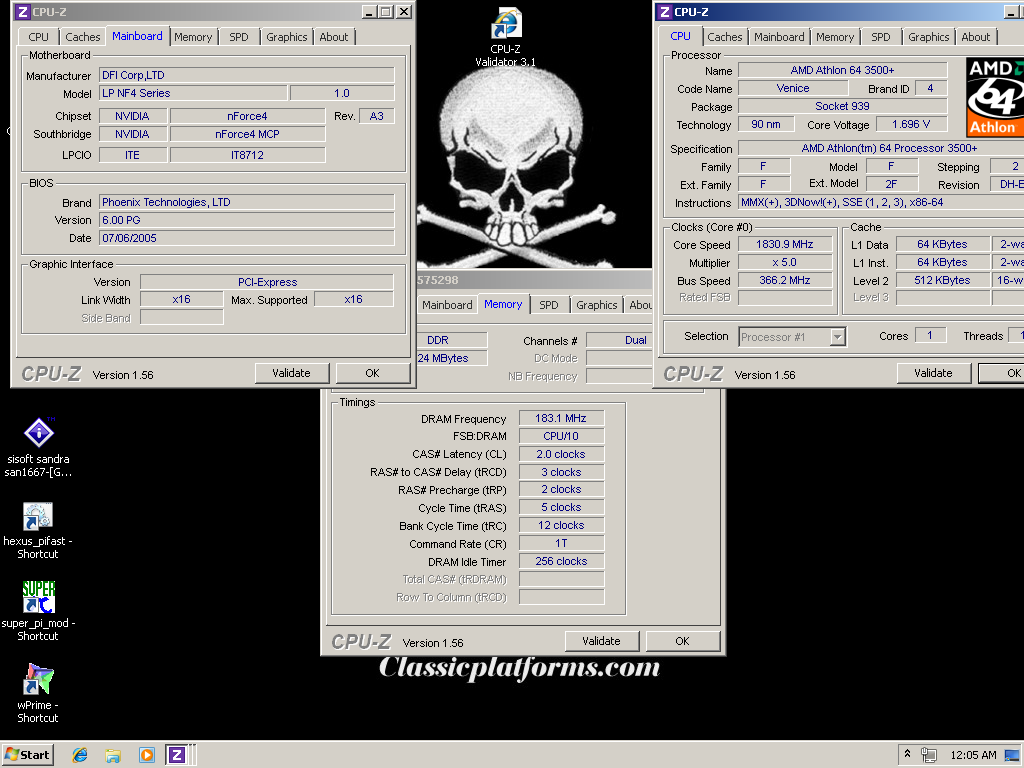Click OK in the Memory window

(682, 641)
